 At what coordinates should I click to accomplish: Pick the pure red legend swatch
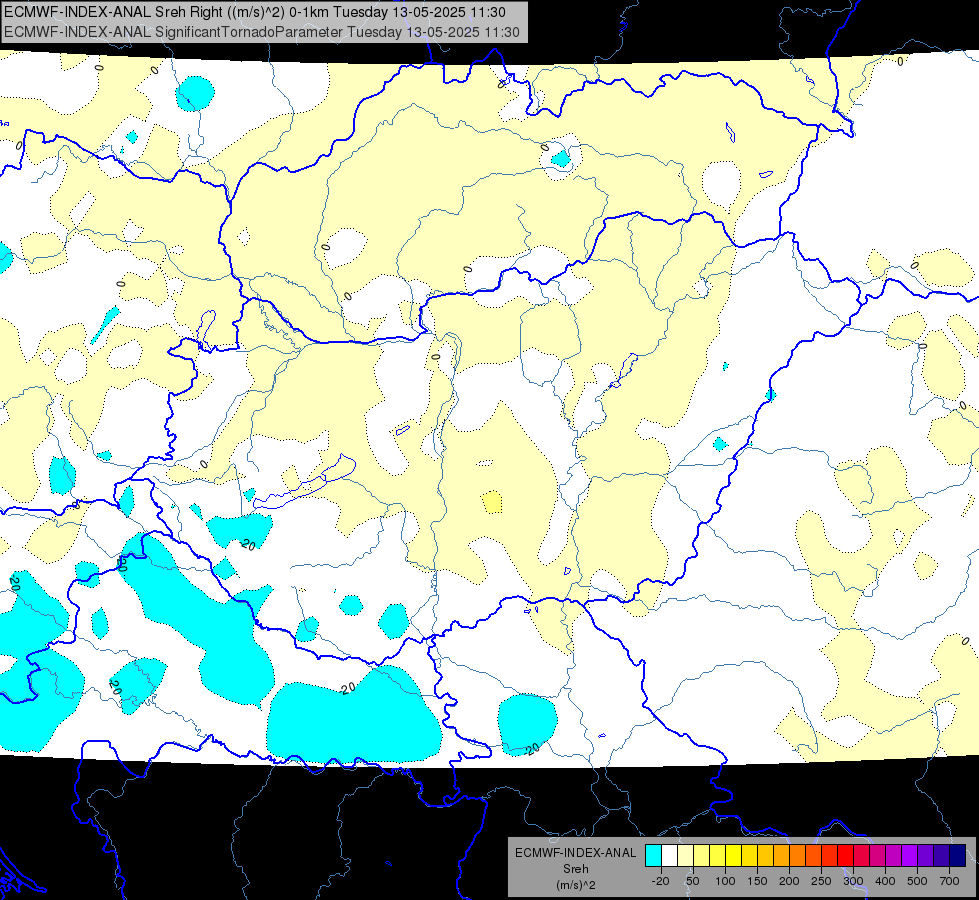[845, 856]
